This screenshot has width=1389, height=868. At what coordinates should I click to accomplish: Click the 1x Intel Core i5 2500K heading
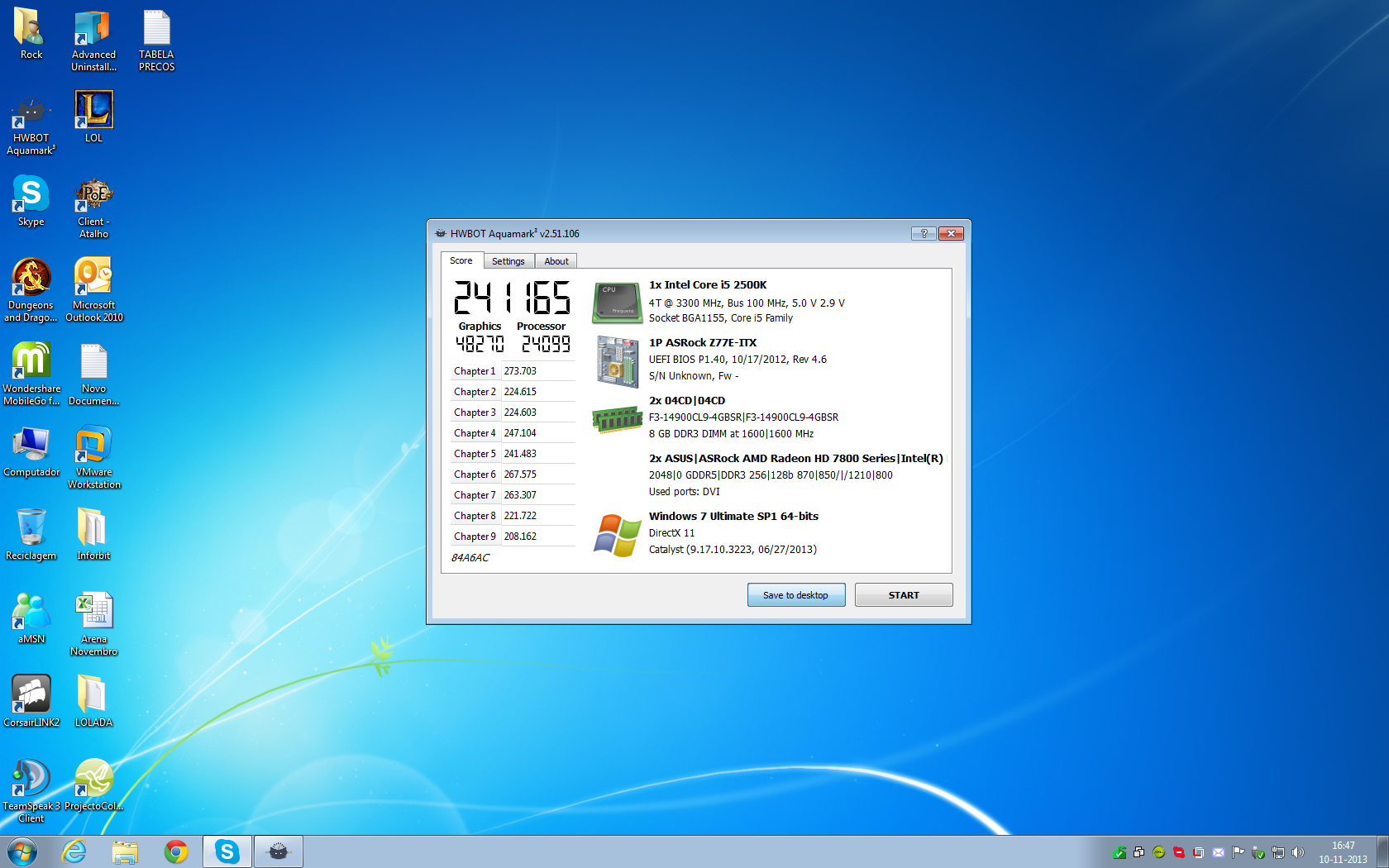[x=708, y=285]
